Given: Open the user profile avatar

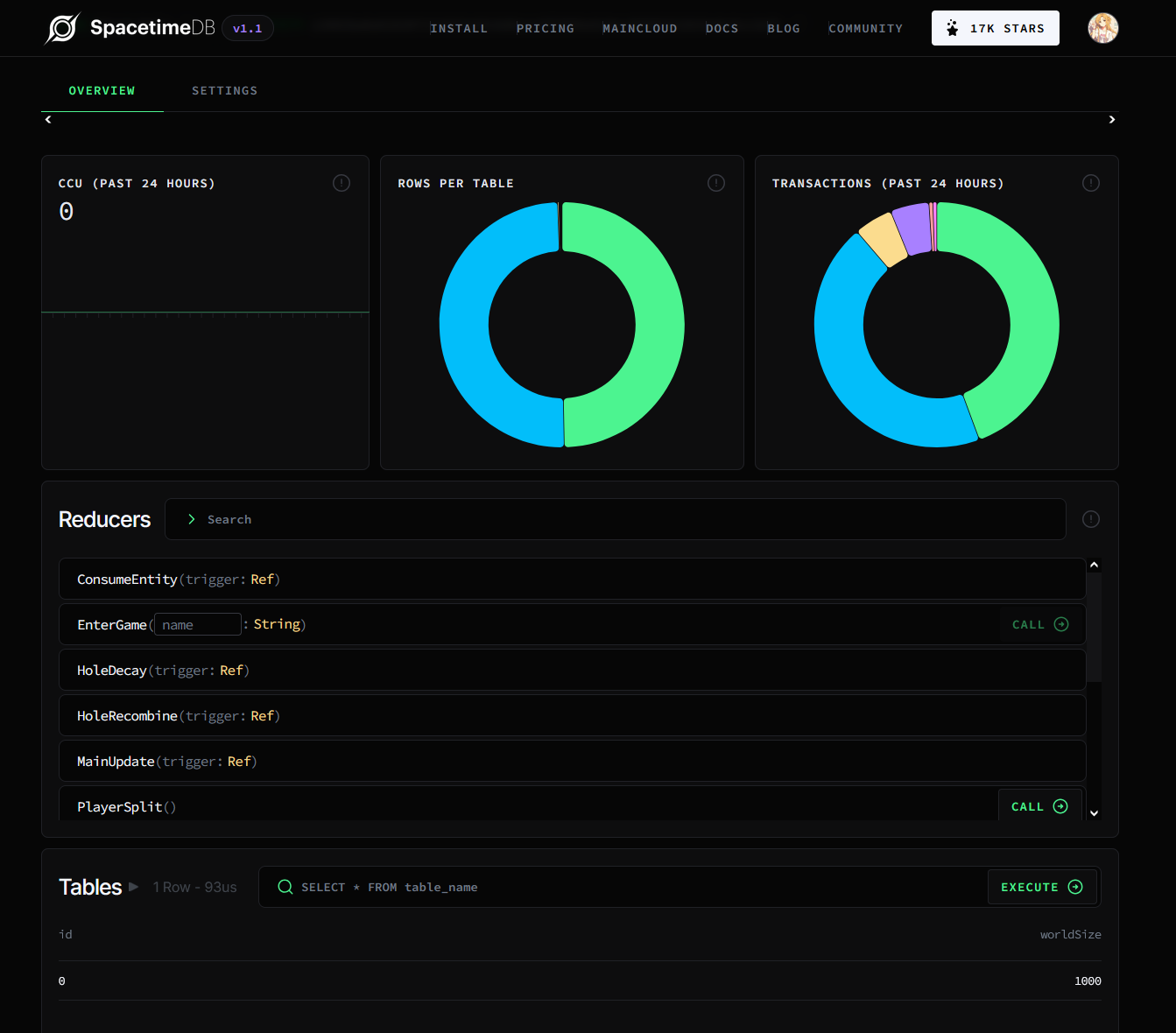Looking at the screenshot, I should point(1102,28).
